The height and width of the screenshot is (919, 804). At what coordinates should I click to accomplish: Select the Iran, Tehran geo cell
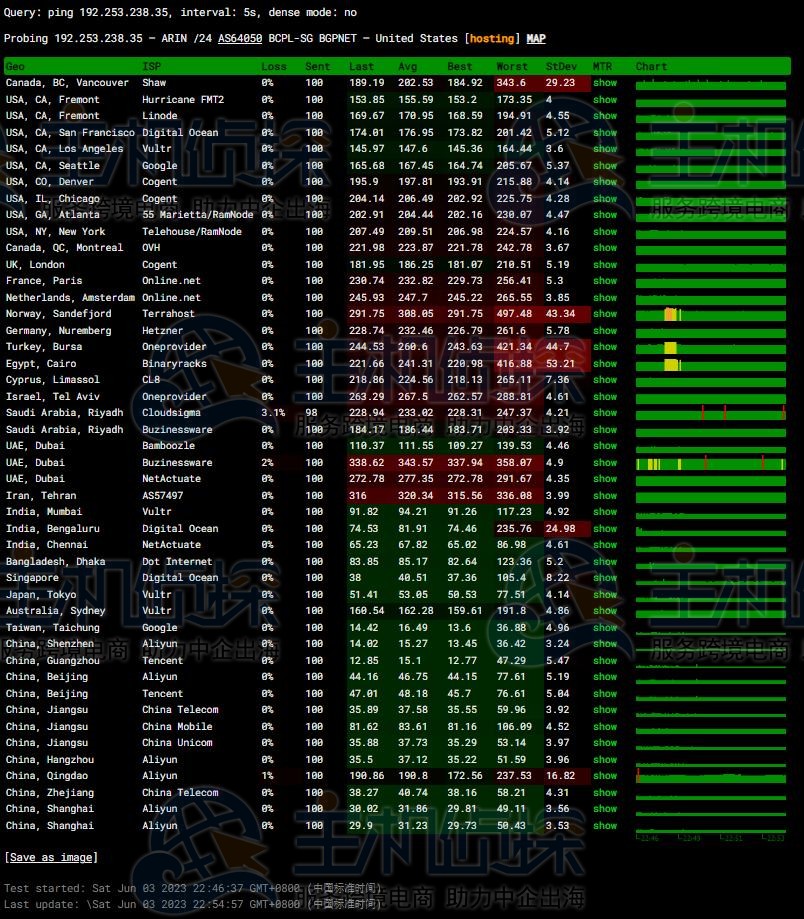click(41, 496)
